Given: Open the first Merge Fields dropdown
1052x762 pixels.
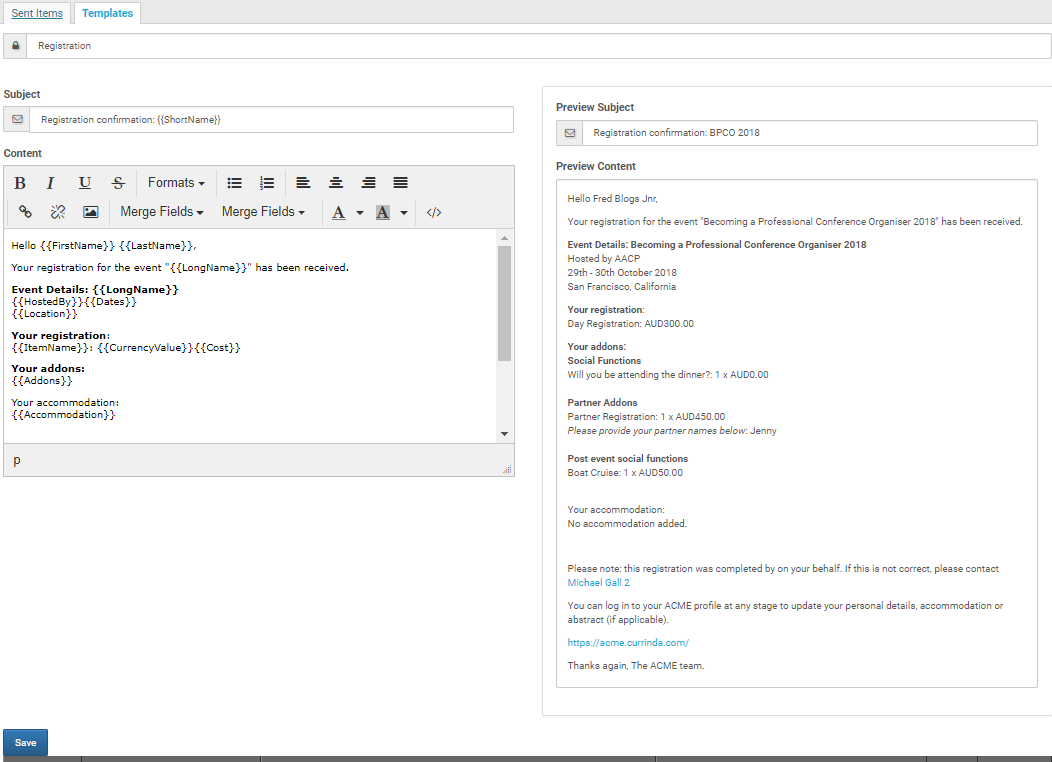Looking at the screenshot, I should click(162, 212).
